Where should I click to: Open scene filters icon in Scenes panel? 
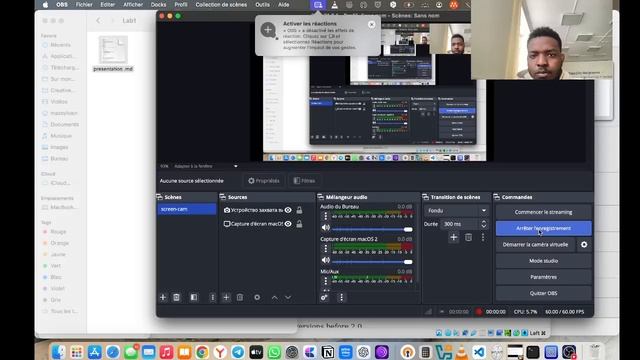click(194, 297)
